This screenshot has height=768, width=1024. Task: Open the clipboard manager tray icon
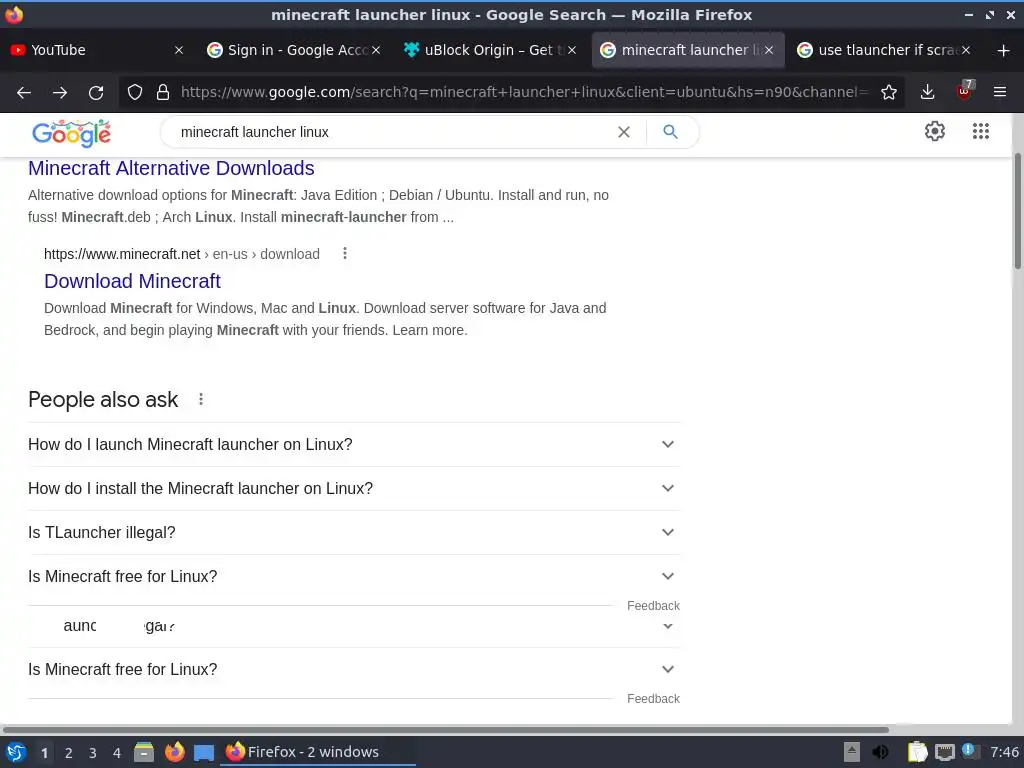coord(917,752)
